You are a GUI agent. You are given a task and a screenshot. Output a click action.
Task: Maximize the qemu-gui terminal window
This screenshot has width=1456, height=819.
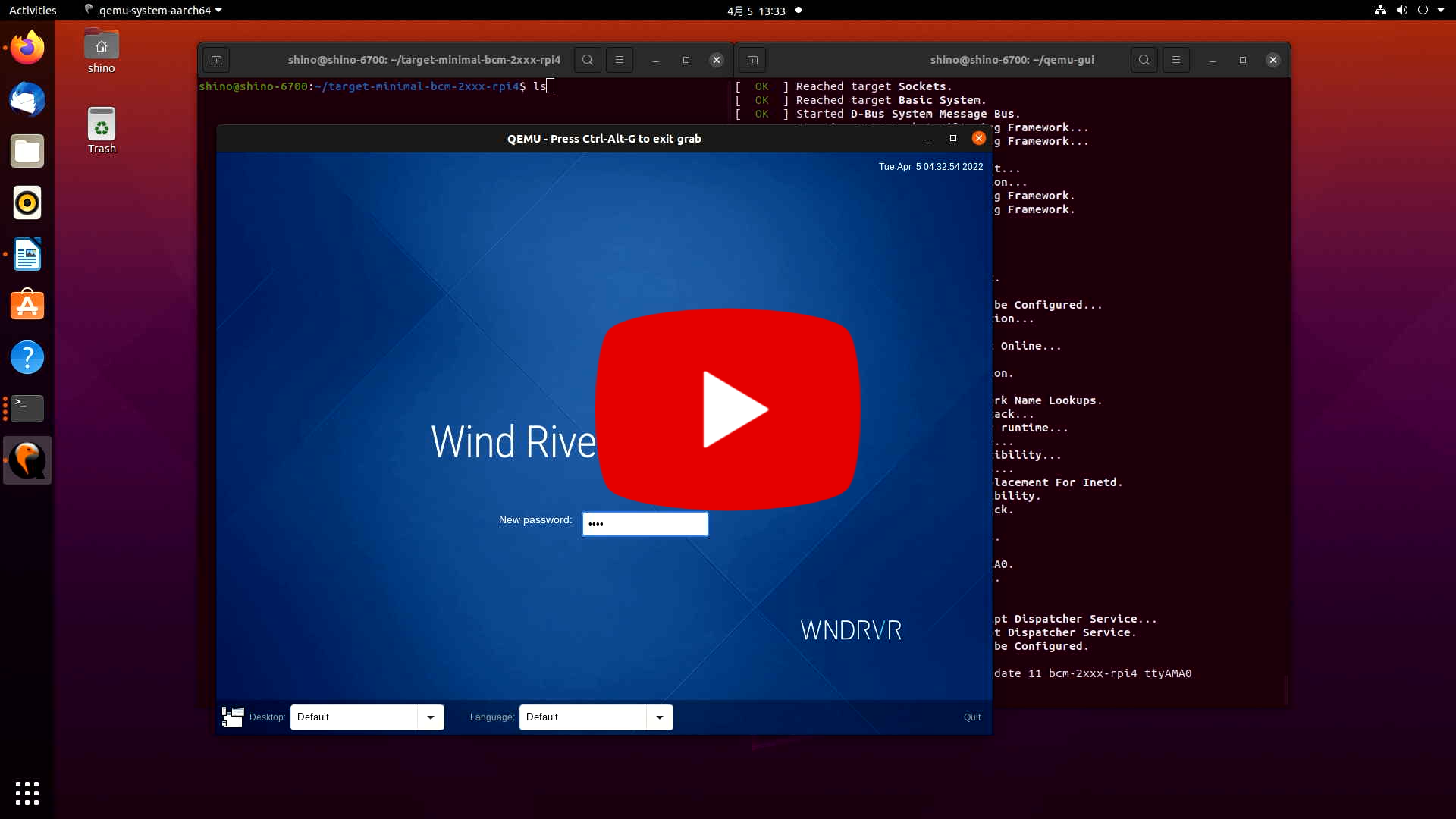[1243, 60]
